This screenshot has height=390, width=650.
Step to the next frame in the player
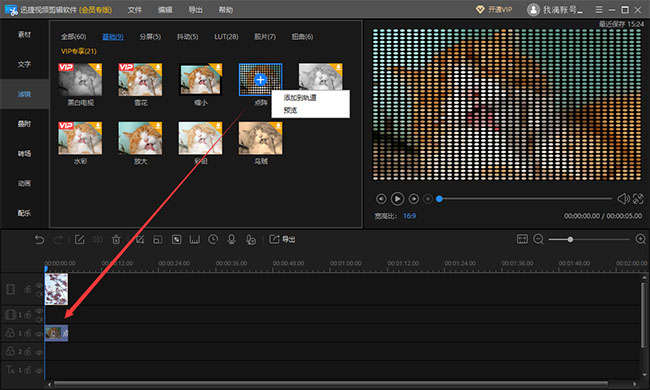point(413,199)
